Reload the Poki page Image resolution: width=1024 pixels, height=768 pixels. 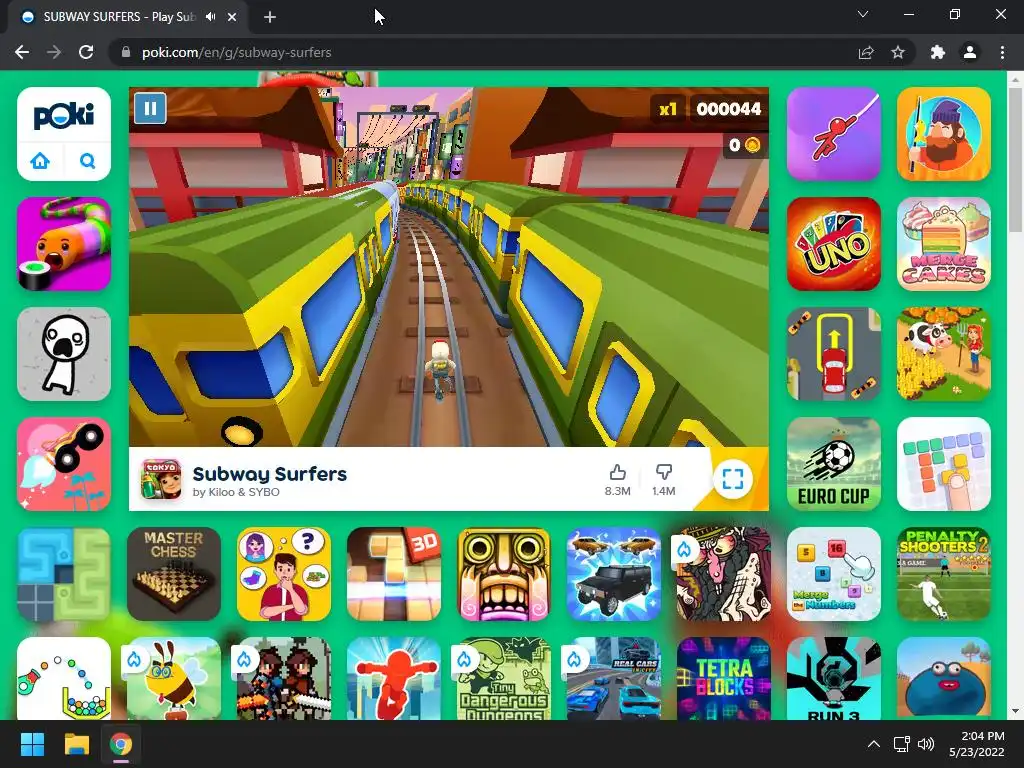(x=86, y=52)
